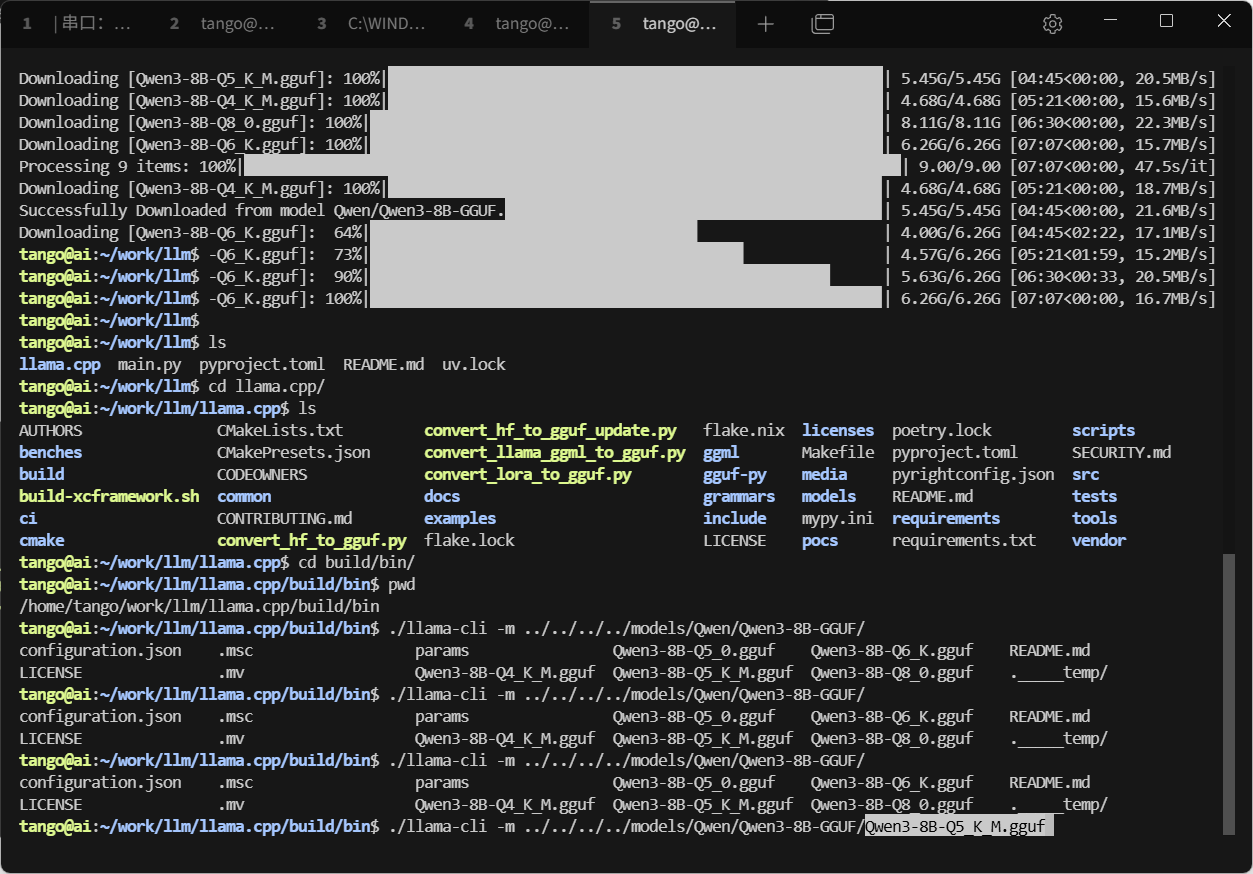The image size is (1253, 874).
Task: Click the scripts directory name
Action: [x=1103, y=430]
